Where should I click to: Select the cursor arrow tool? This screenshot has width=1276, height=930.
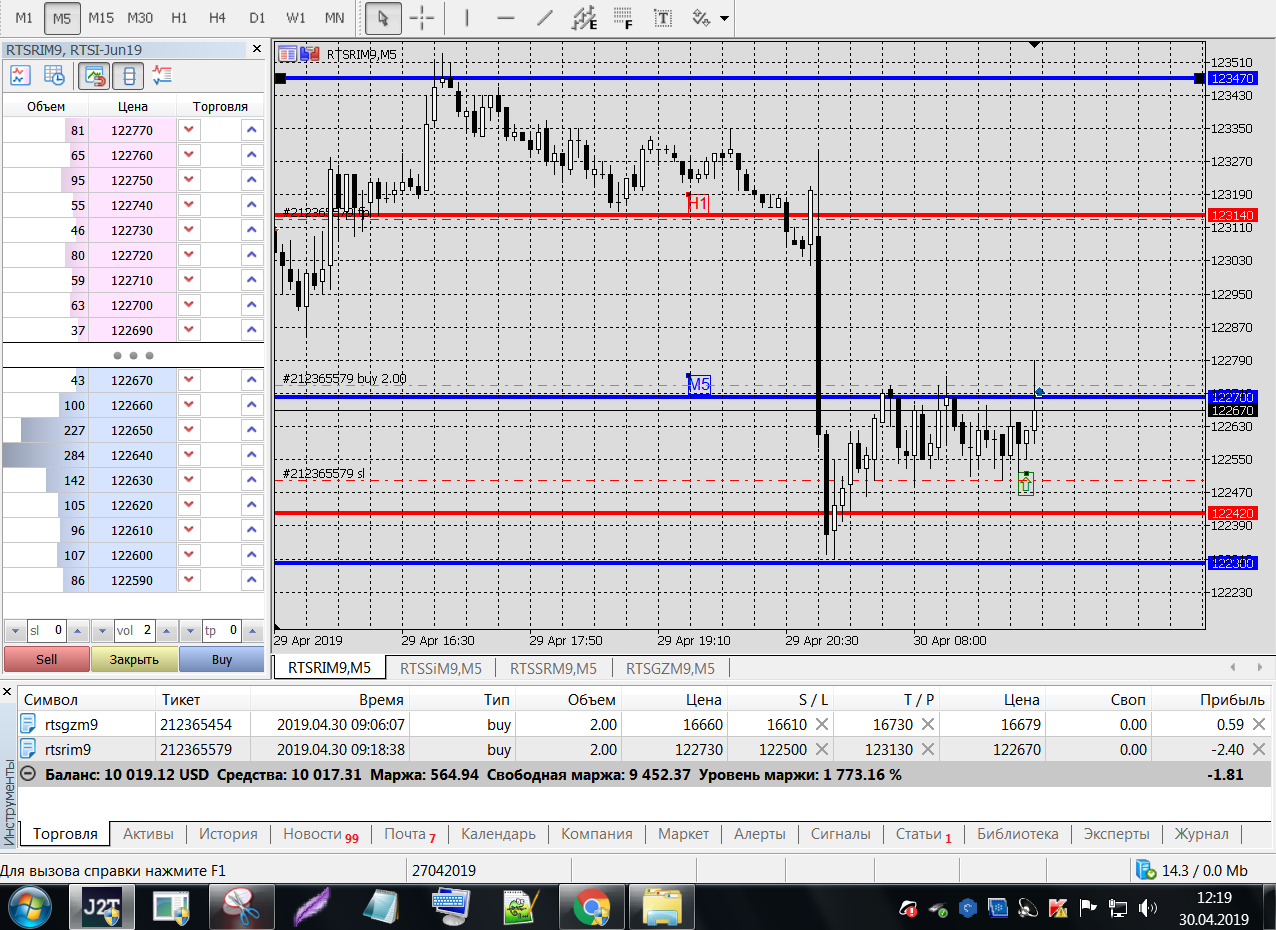point(382,18)
